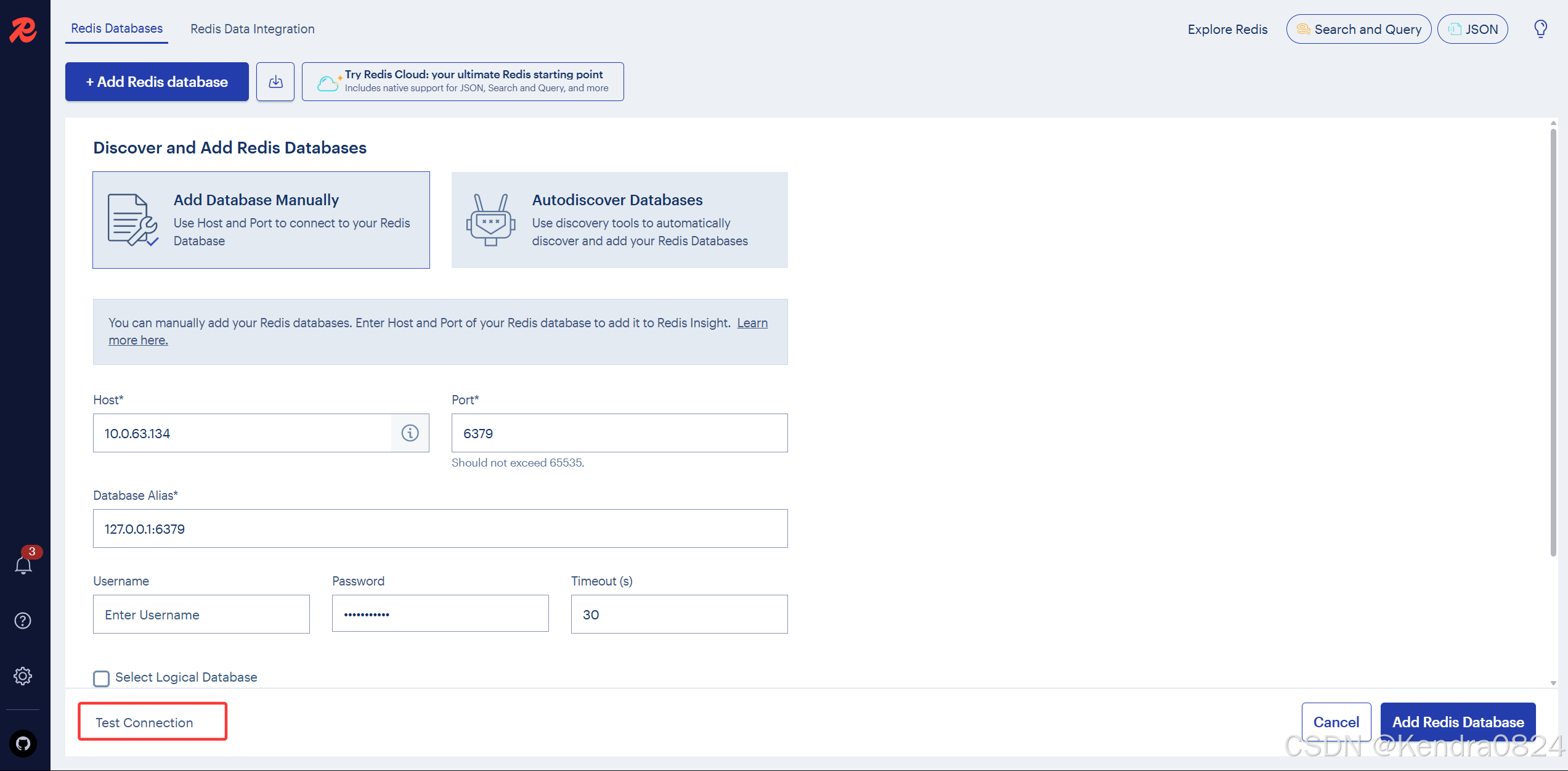Click the Search and Query pill
The height and width of the screenshot is (771, 1568).
(1359, 29)
